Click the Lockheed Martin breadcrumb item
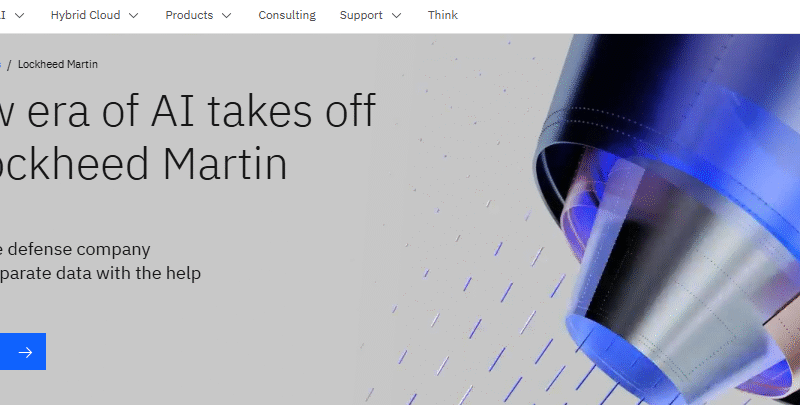800x405 pixels. pos(58,64)
